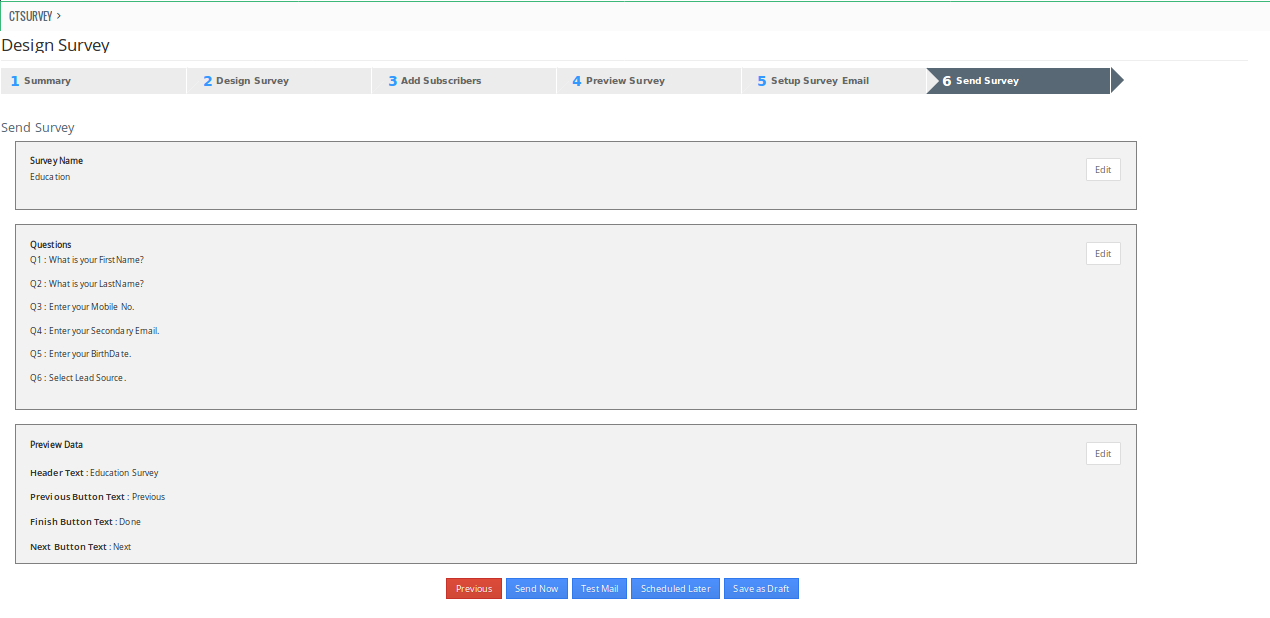Image resolution: width=1270 pixels, height=618 pixels.
Task: Select question 'Q3 : Enter your Mobile No.'
Action: point(82,307)
